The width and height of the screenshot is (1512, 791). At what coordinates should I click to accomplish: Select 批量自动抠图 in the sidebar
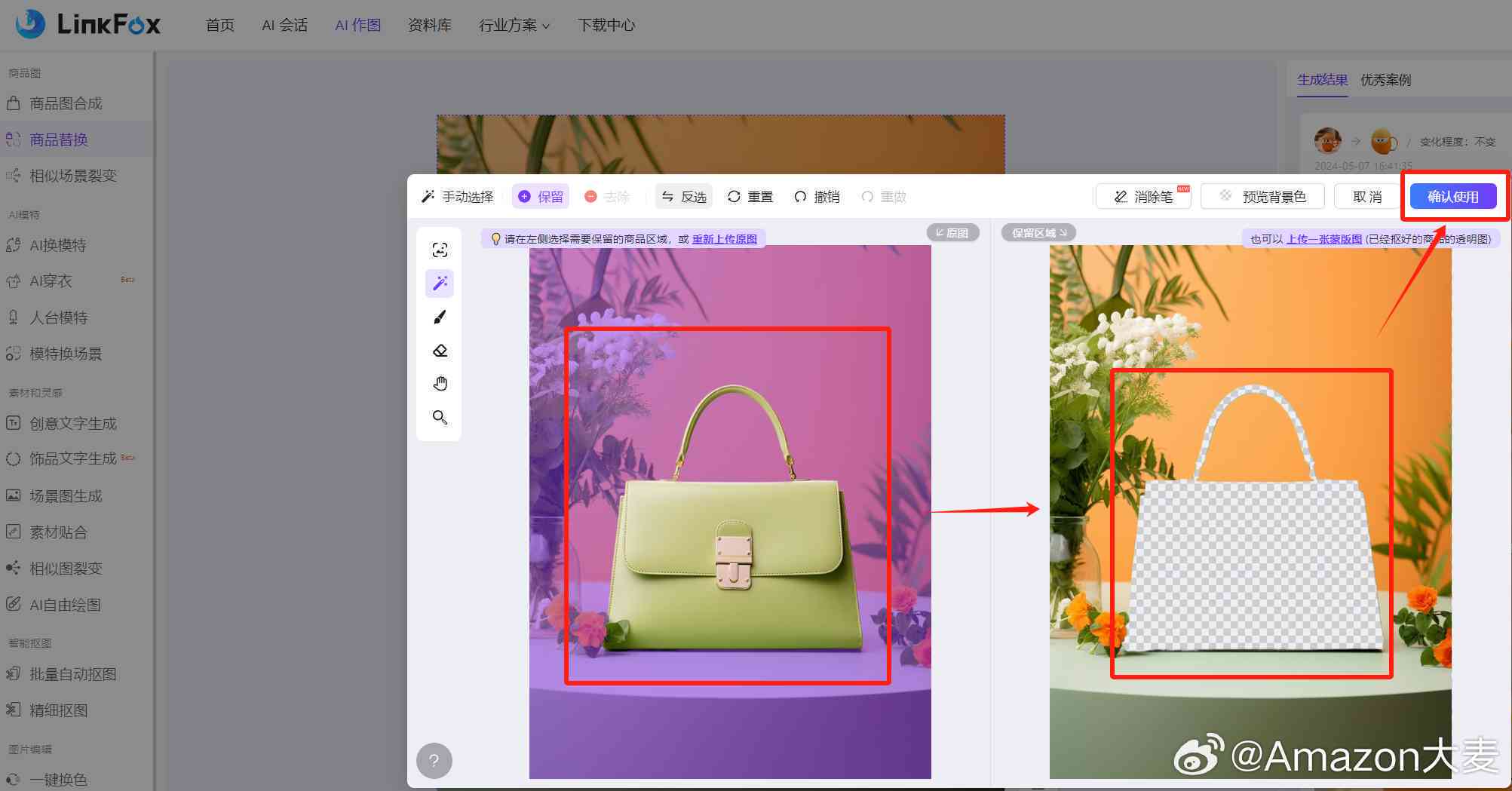click(75, 673)
